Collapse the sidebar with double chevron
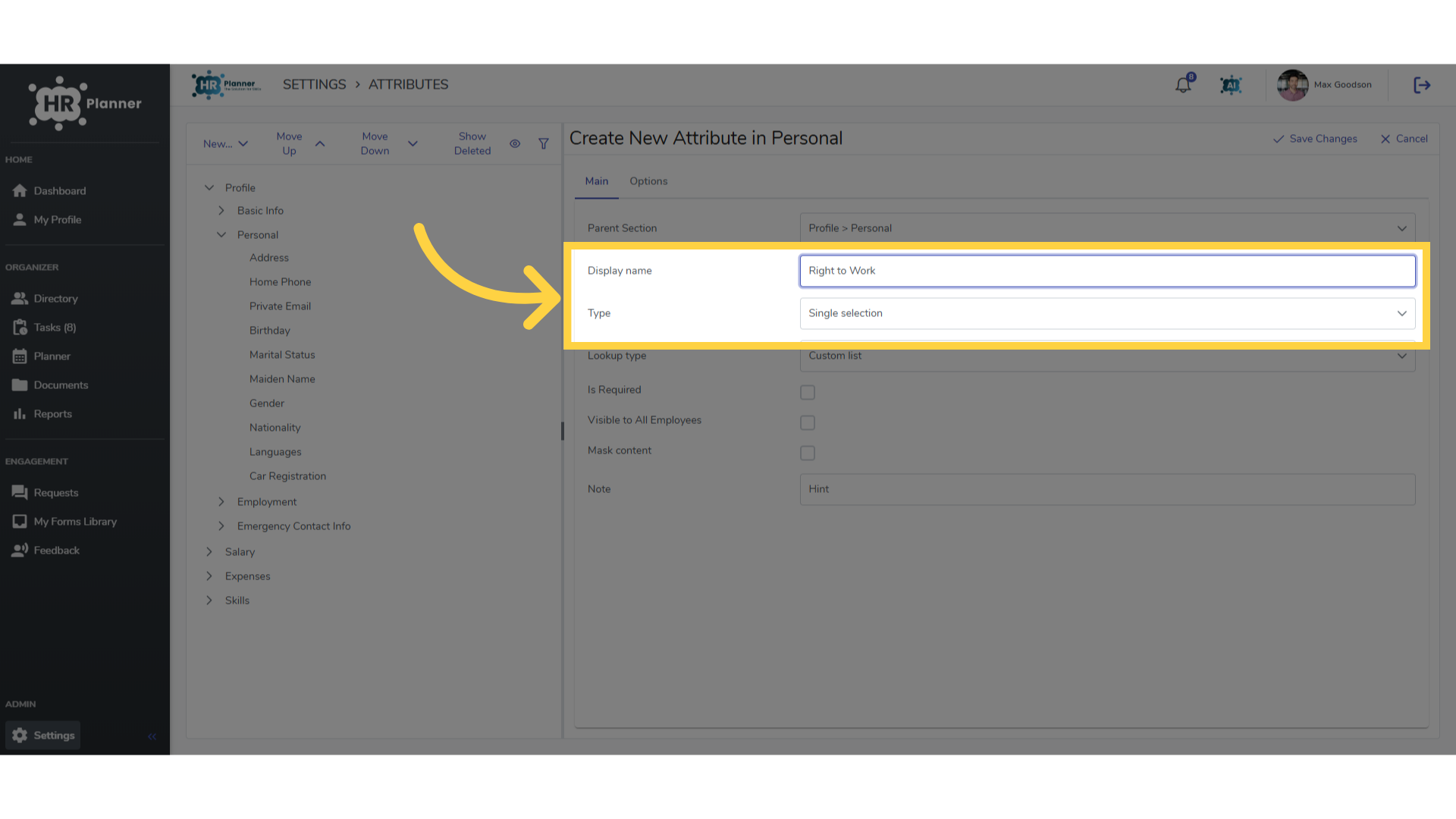 pyautogui.click(x=152, y=736)
